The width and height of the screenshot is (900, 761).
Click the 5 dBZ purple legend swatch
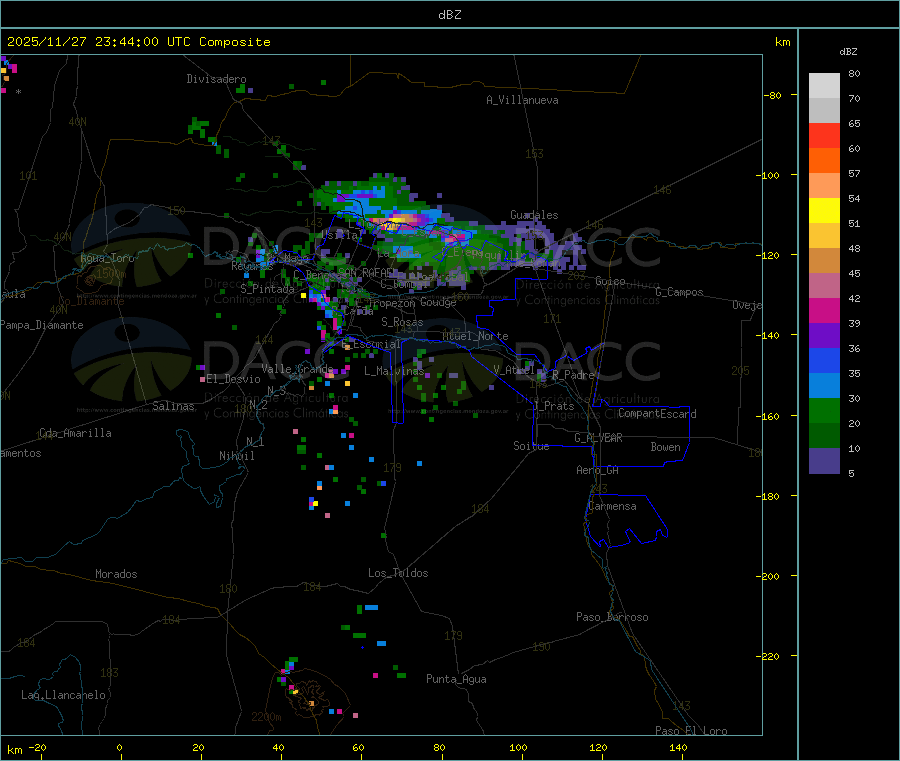tap(824, 461)
